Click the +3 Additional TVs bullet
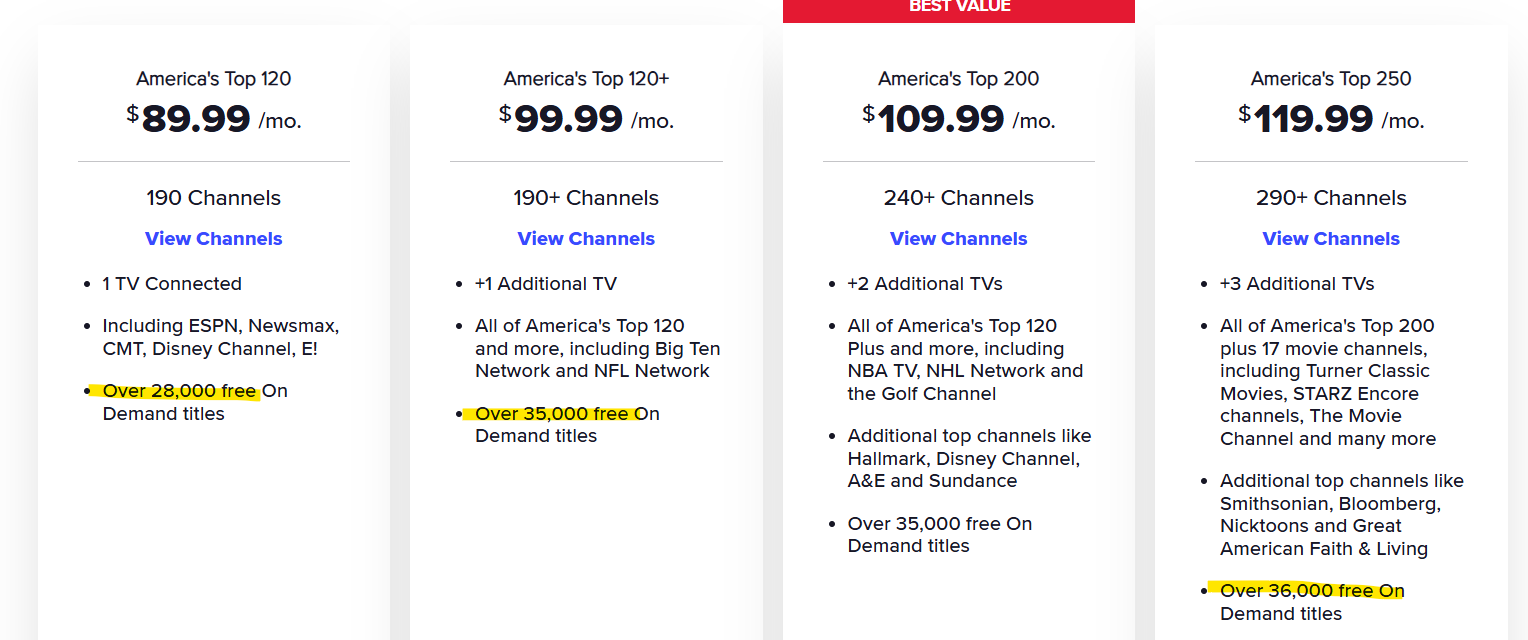Image resolution: width=1528 pixels, height=640 pixels. (1296, 284)
